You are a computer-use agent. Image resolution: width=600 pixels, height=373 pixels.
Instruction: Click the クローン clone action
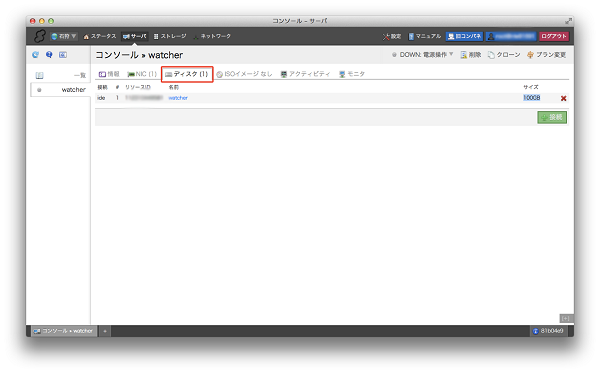coord(504,55)
